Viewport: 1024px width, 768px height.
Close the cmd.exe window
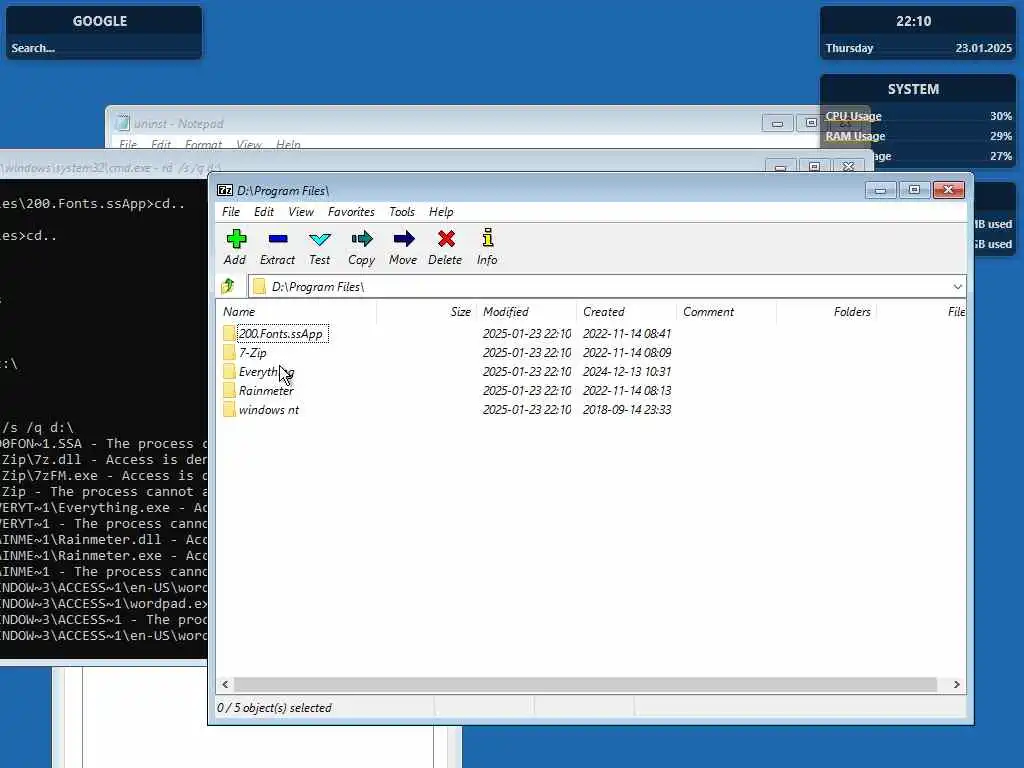coord(848,167)
